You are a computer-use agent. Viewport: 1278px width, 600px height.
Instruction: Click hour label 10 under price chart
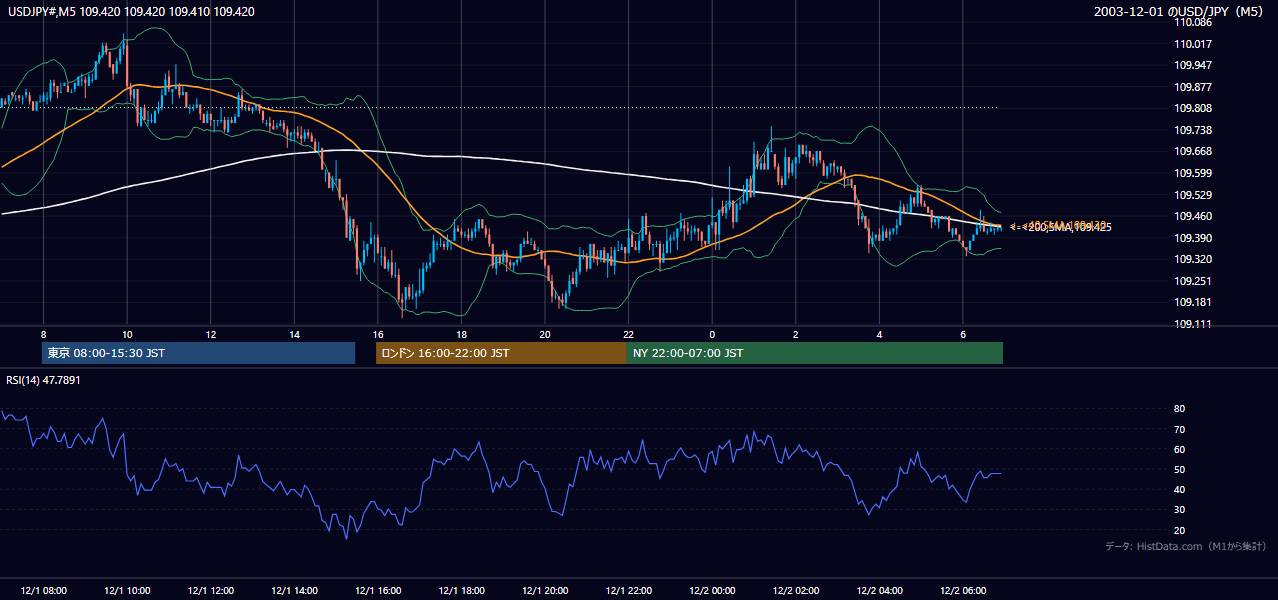pos(127,334)
